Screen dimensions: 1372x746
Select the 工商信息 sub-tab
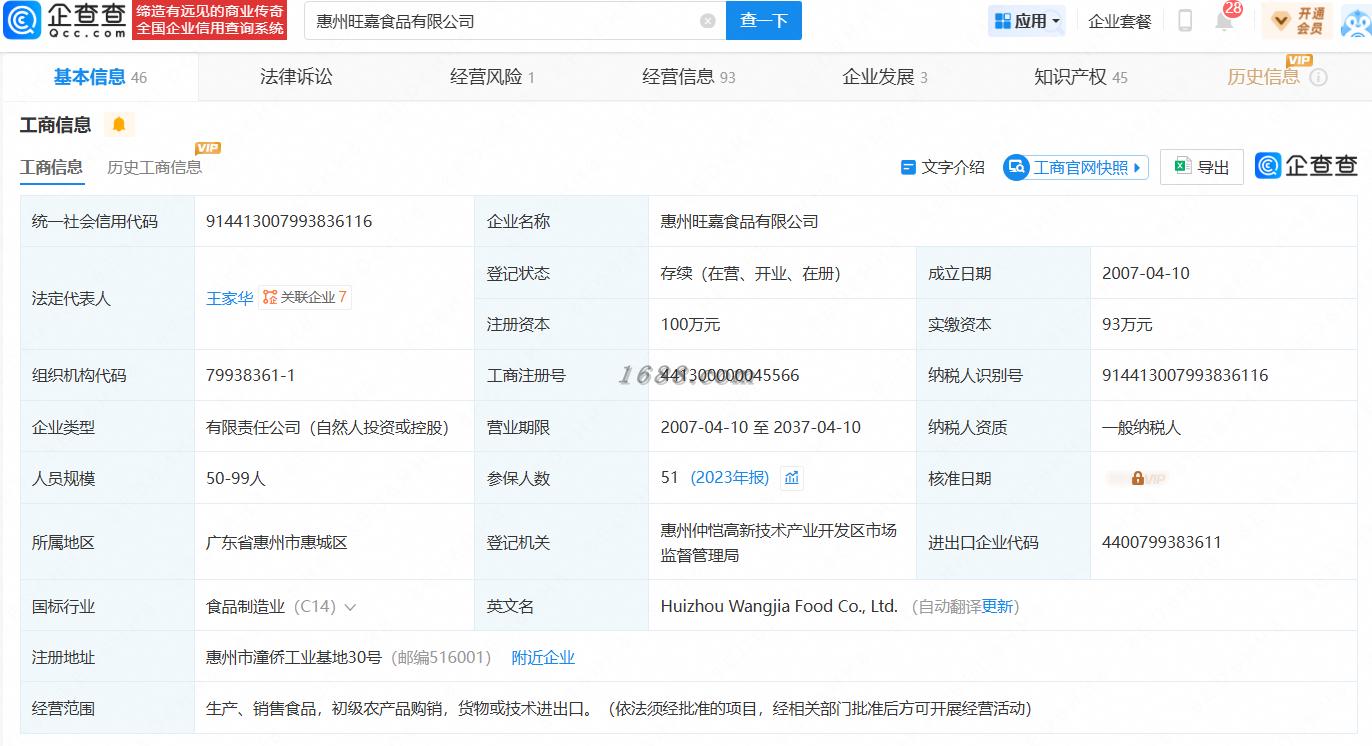point(51,167)
